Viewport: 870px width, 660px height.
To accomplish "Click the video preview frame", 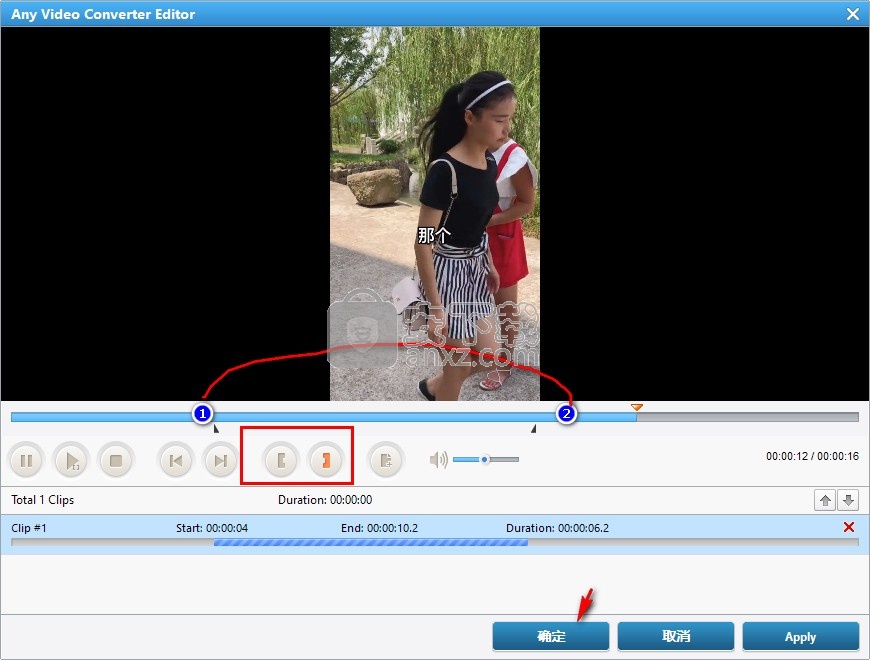I will click(x=435, y=214).
